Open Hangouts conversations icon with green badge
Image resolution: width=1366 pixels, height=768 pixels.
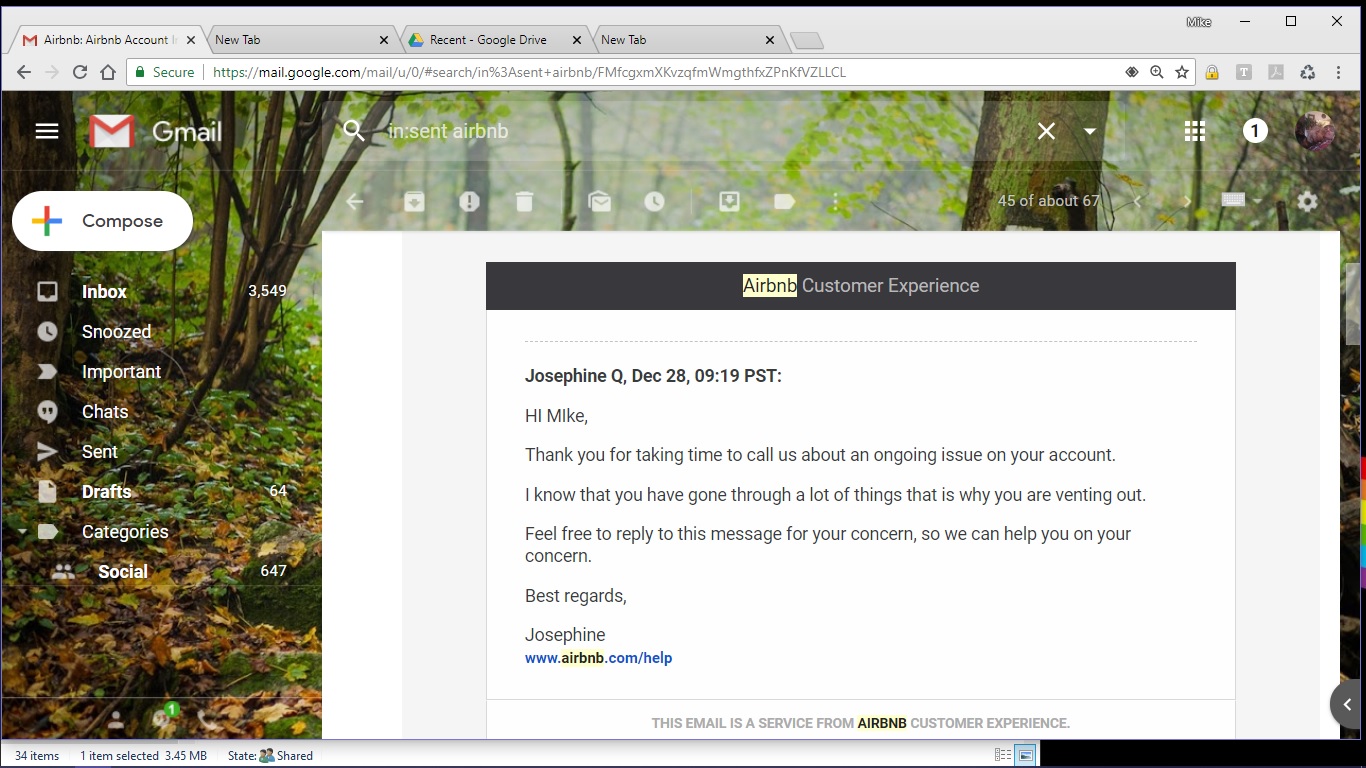pyautogui.click(x=162, y=717)
